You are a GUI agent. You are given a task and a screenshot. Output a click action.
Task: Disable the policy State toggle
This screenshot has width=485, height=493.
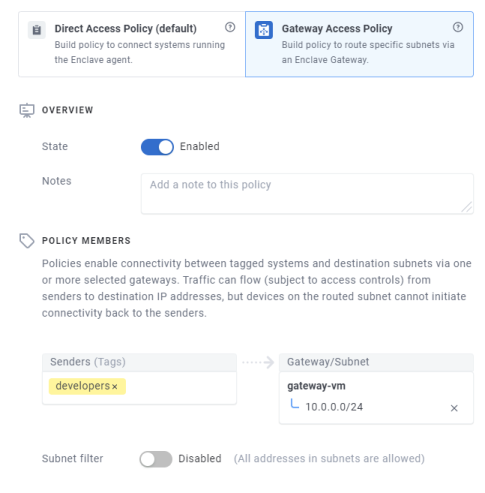coord(157,147)
